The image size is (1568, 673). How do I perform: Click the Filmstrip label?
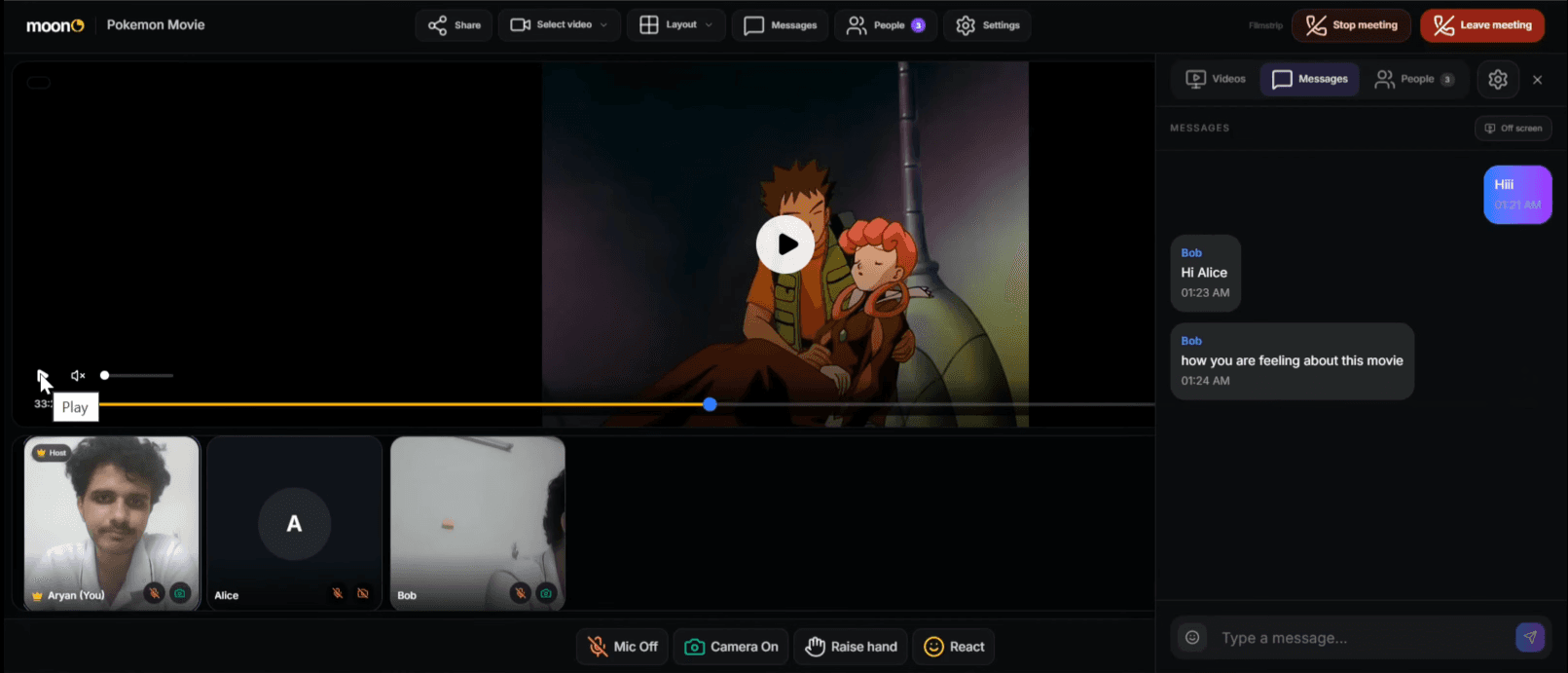pos(1265,25)
